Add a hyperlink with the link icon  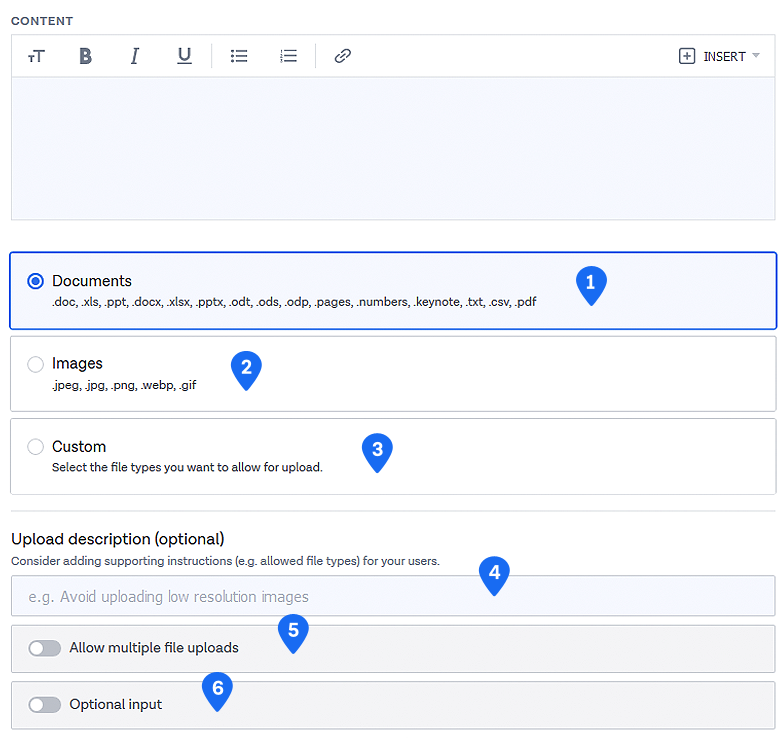343,56
